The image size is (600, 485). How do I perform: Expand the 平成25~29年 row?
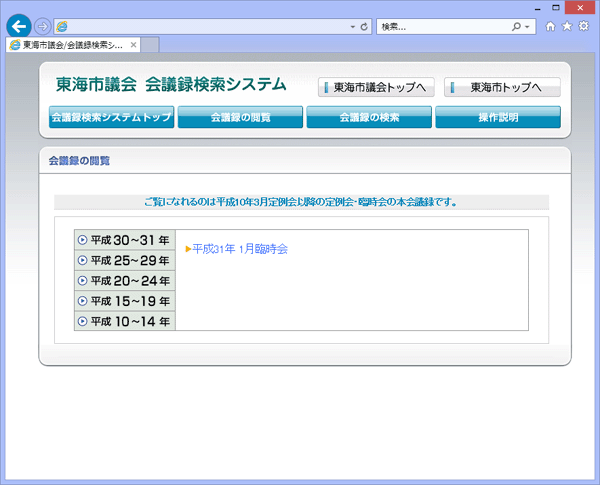pos(125,260)
